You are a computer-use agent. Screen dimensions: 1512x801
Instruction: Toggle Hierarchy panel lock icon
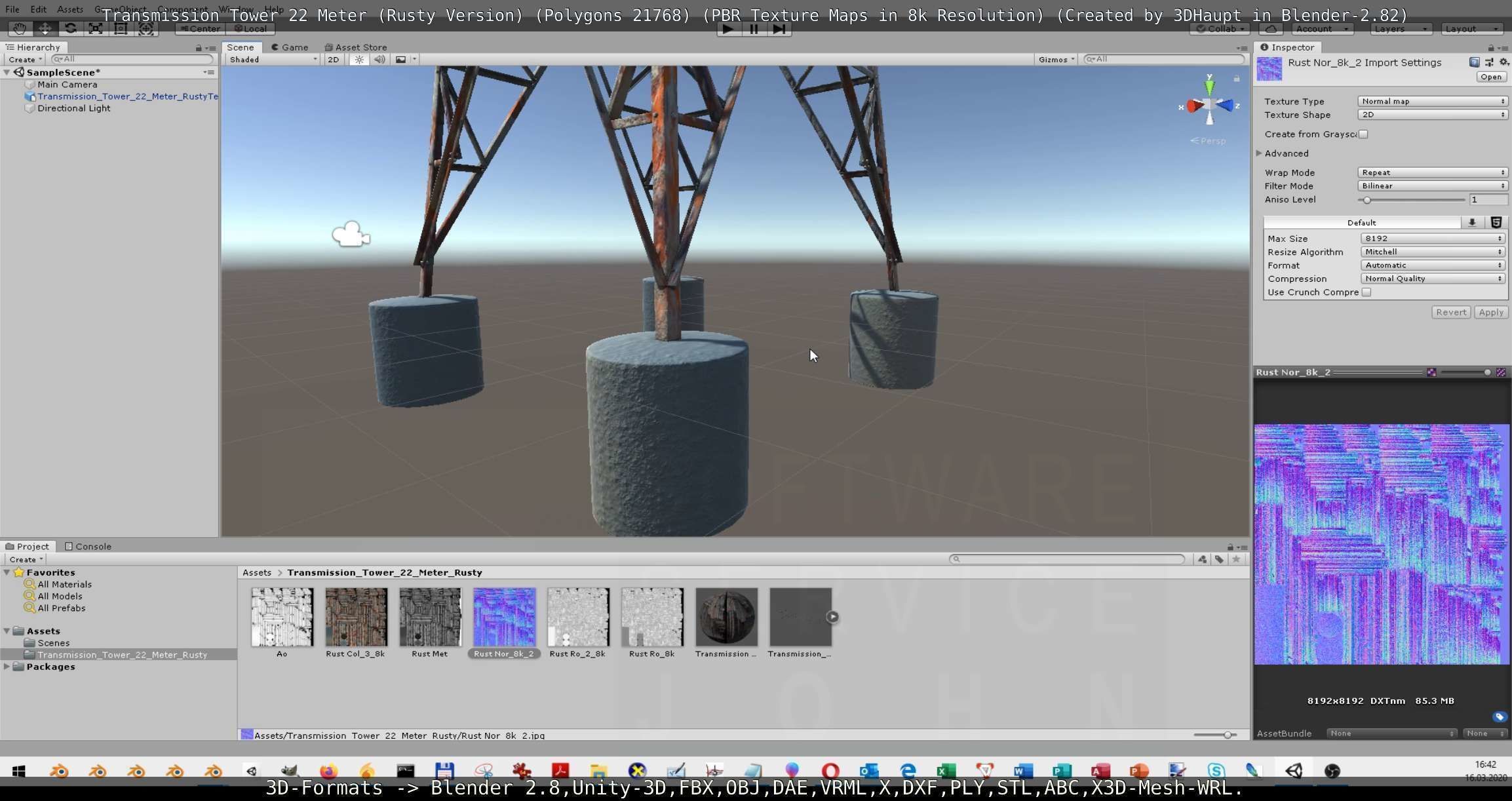click(x=199, y=48)
